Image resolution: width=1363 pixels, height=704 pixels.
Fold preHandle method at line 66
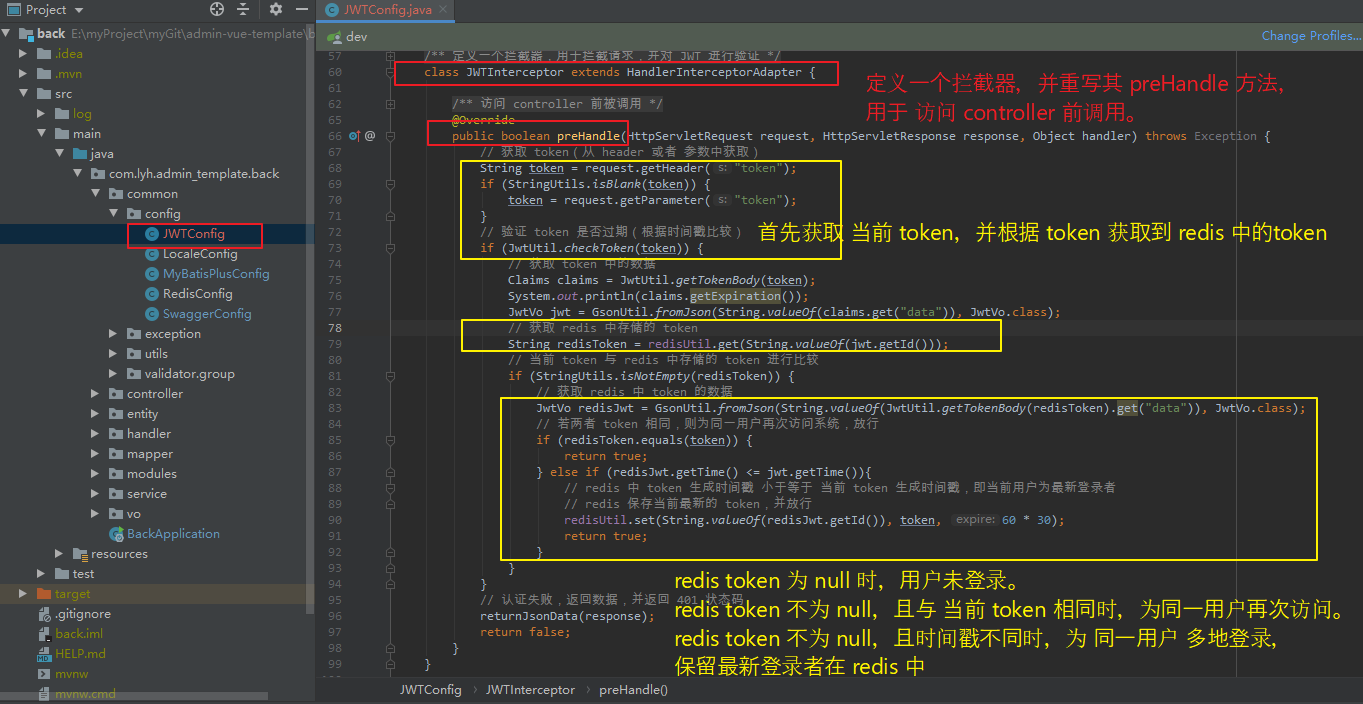click(391, 136)
